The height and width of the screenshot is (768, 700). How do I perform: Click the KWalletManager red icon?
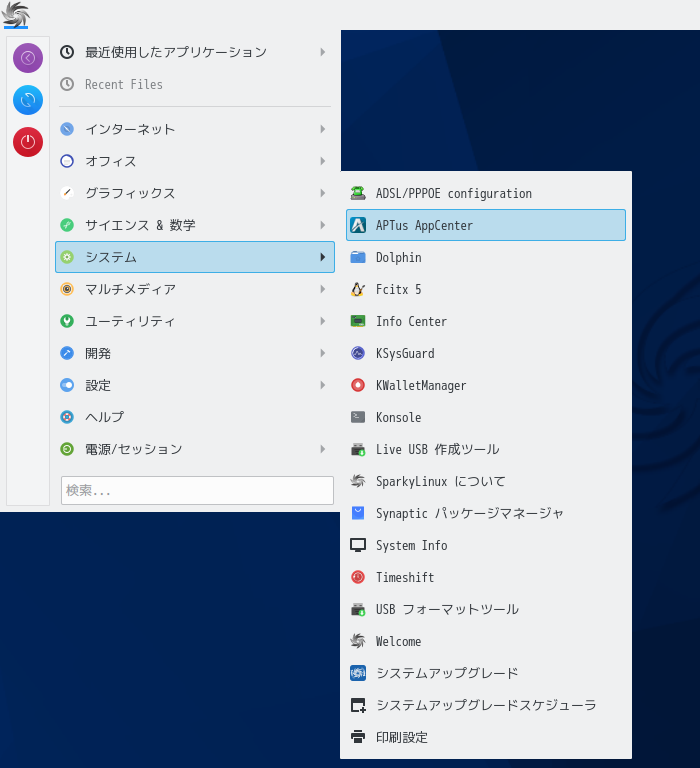[358, 385]
